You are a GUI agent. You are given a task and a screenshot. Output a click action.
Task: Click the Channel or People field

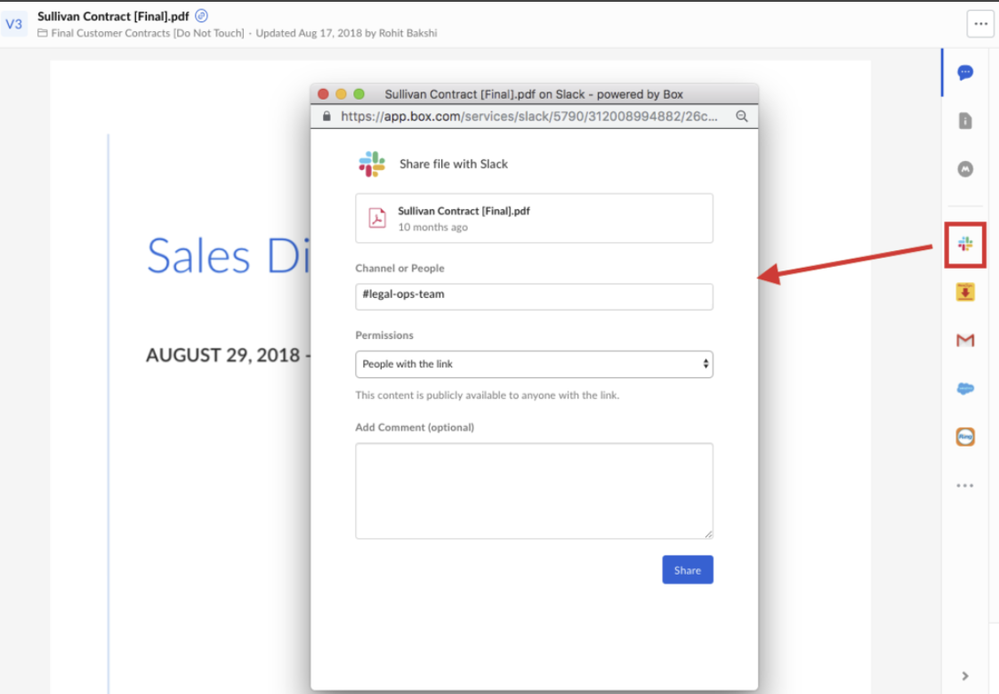534,296
